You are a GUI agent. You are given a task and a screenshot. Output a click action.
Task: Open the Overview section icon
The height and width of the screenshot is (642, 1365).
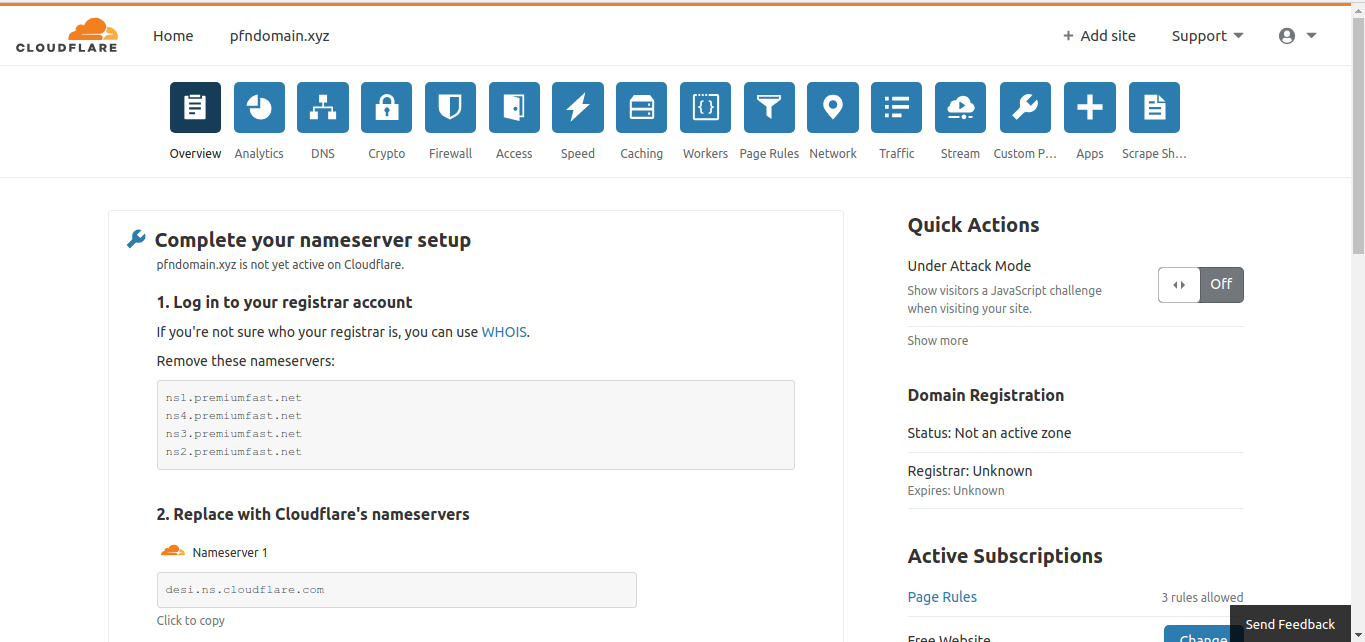195,107
